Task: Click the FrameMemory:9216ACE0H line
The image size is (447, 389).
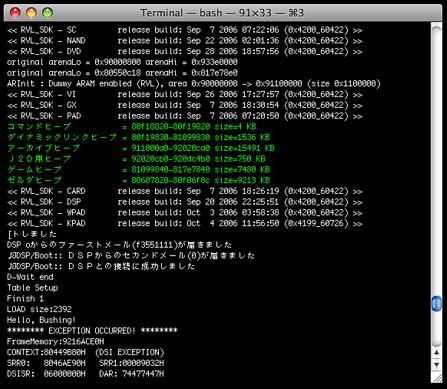Action: coord(55,341)
